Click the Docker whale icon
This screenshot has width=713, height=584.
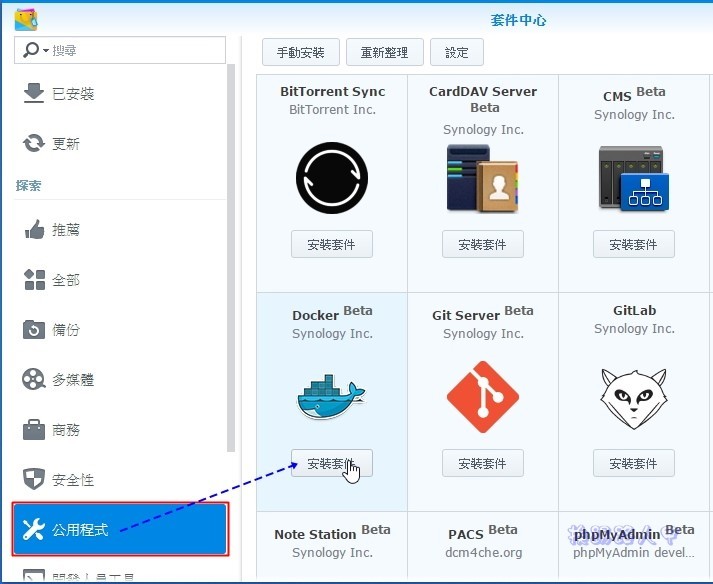tap(331, 396)
